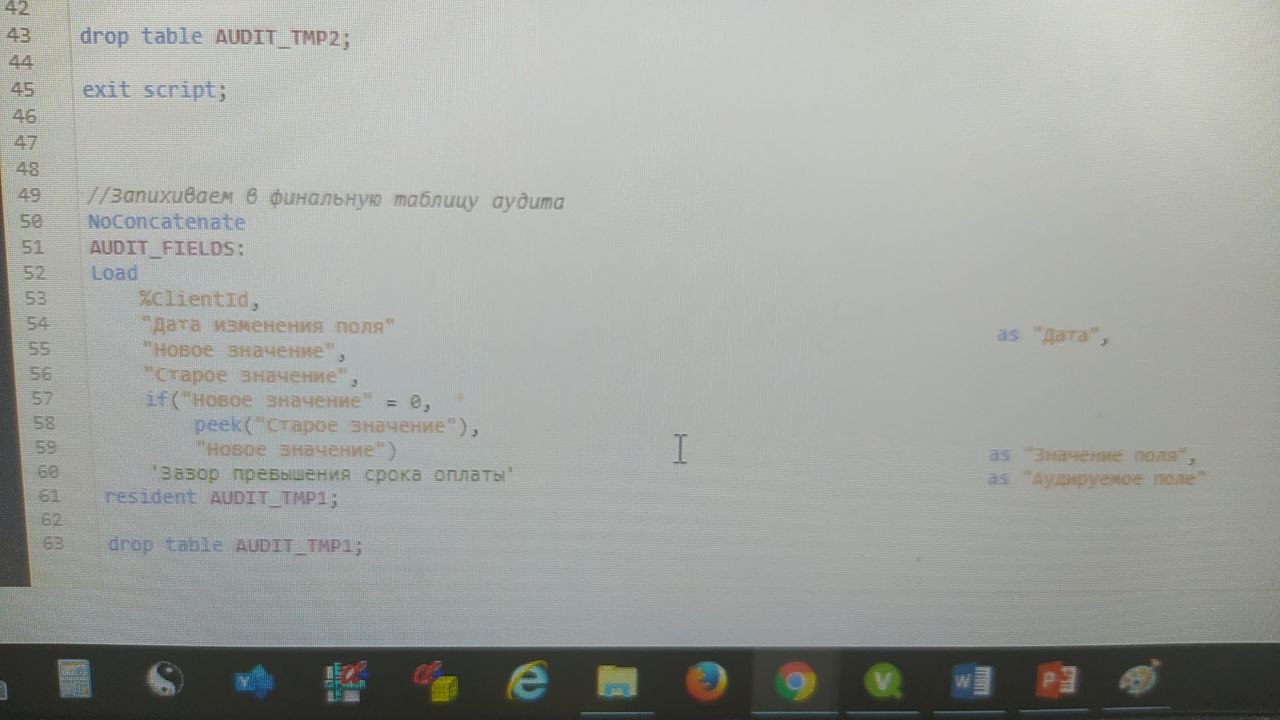Open the red tool and yellow cube application
The width and height of the screenshot is (1280, 720).
[436, 682]
